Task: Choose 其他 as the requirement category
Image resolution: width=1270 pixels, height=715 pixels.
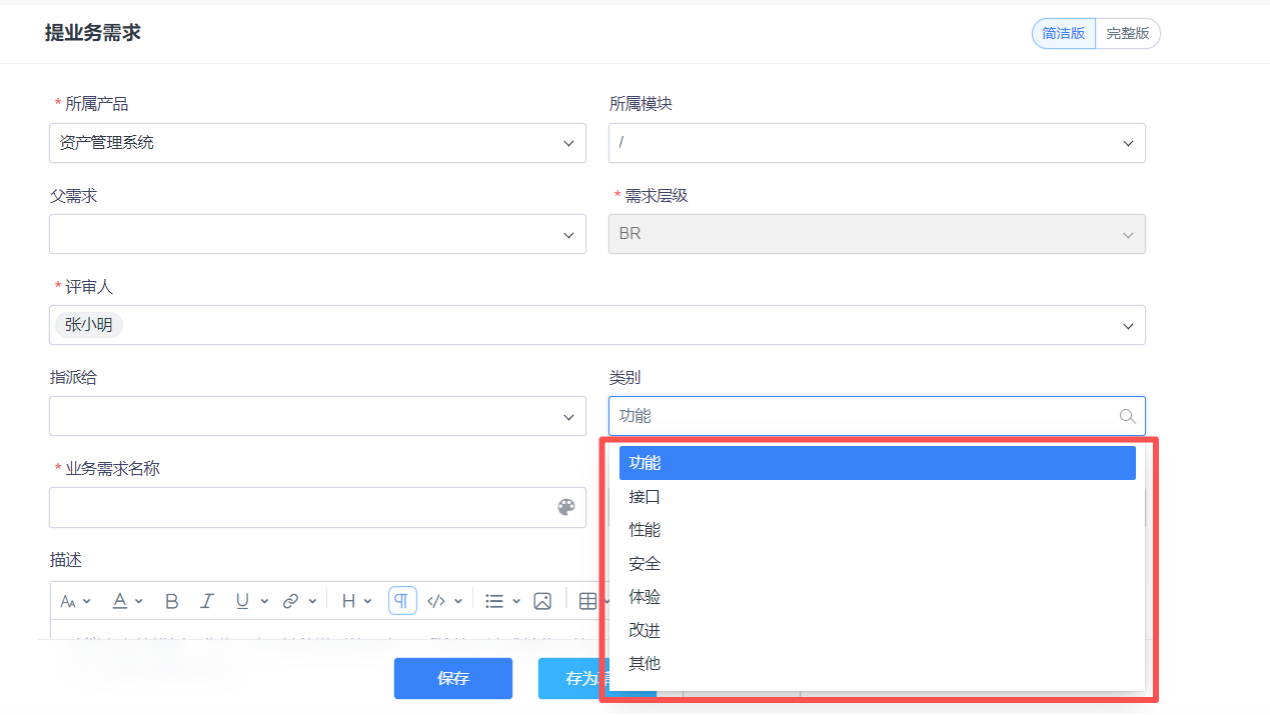Action: [644, 663]
